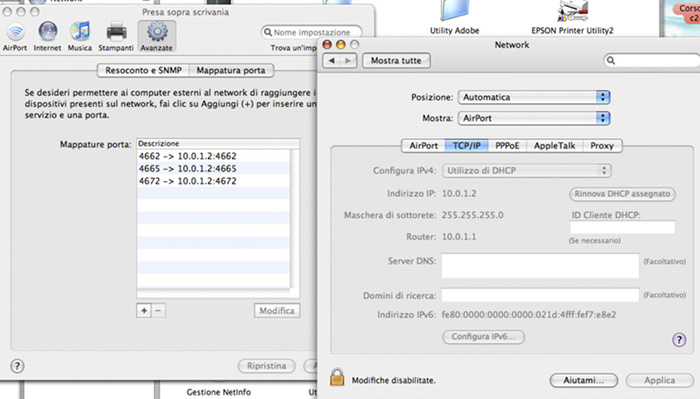Click Rinnova DHCP assegnato button
Image resolution: width=700 pixels, height=399 pixels.
(622, 194)
